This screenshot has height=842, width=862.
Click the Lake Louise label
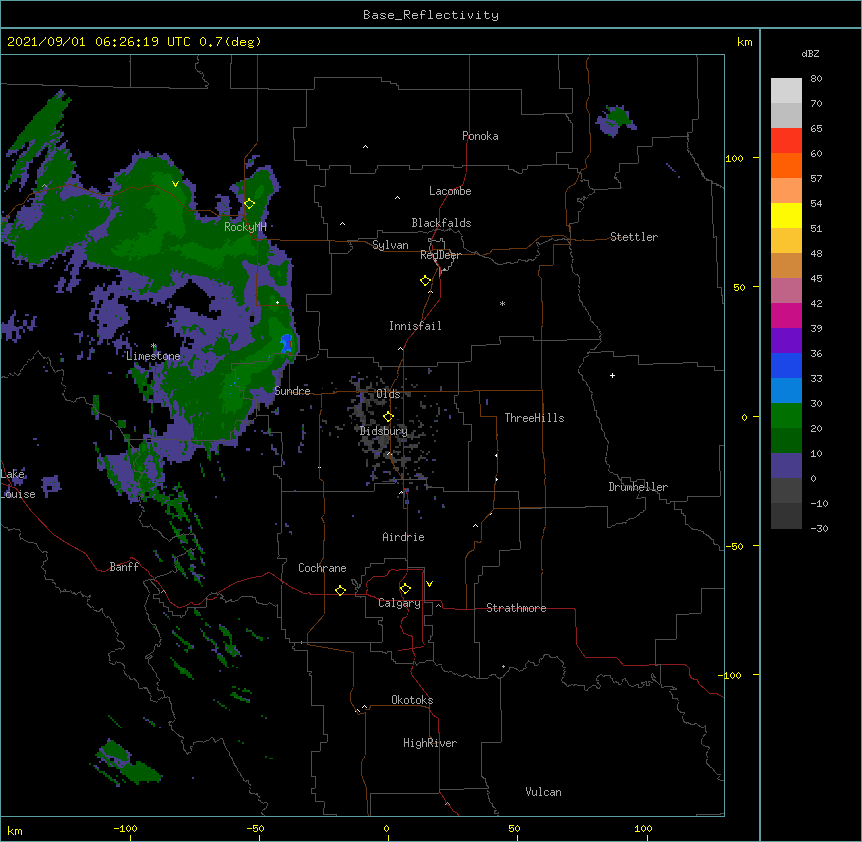[x=18, y=484]
